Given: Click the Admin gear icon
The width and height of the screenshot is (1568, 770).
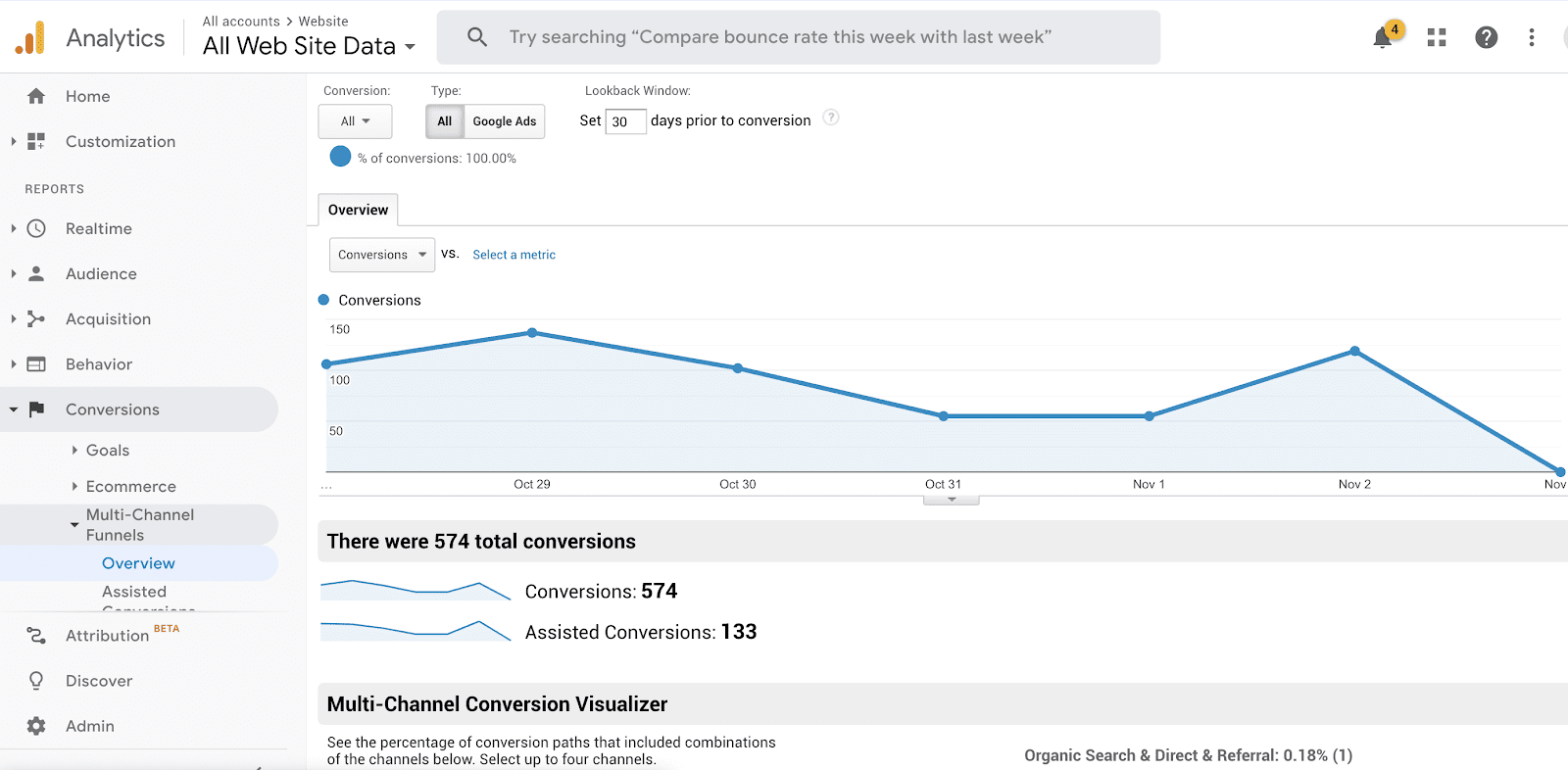Looking at the screenshot, I should [36, 726].
